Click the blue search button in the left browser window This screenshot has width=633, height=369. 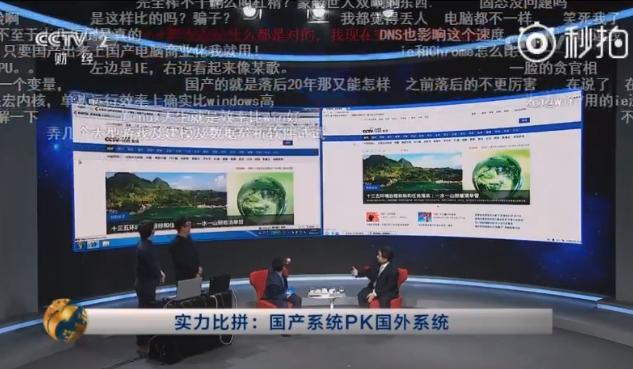[287, 143]
